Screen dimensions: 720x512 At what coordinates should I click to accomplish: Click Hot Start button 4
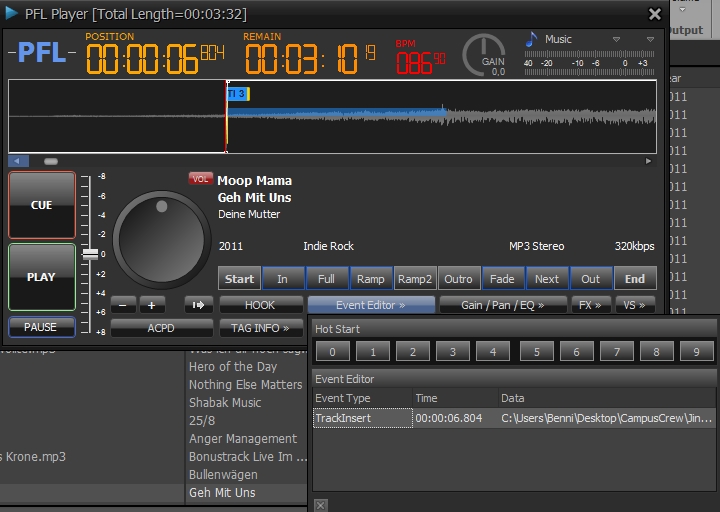coord(493,352)
